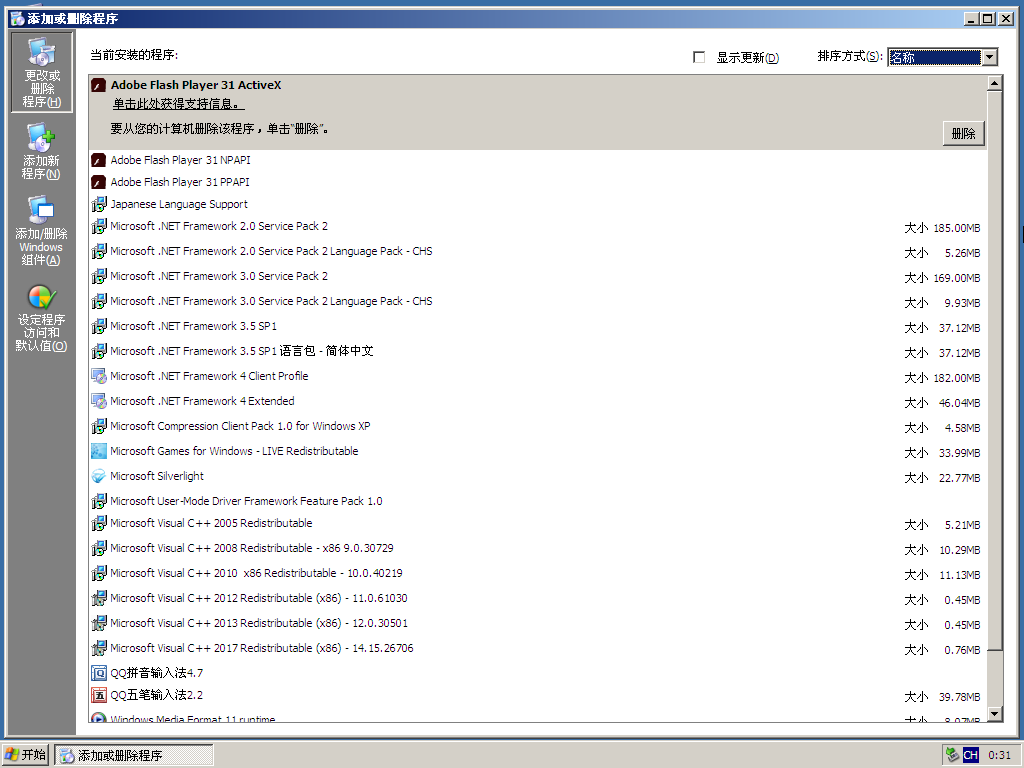Image resolution: width=1024 pixels, height=768 pixels.
Task: Click the Adobe Flash Player 31 NPAPI icon
Action: [x=98, y=160]
